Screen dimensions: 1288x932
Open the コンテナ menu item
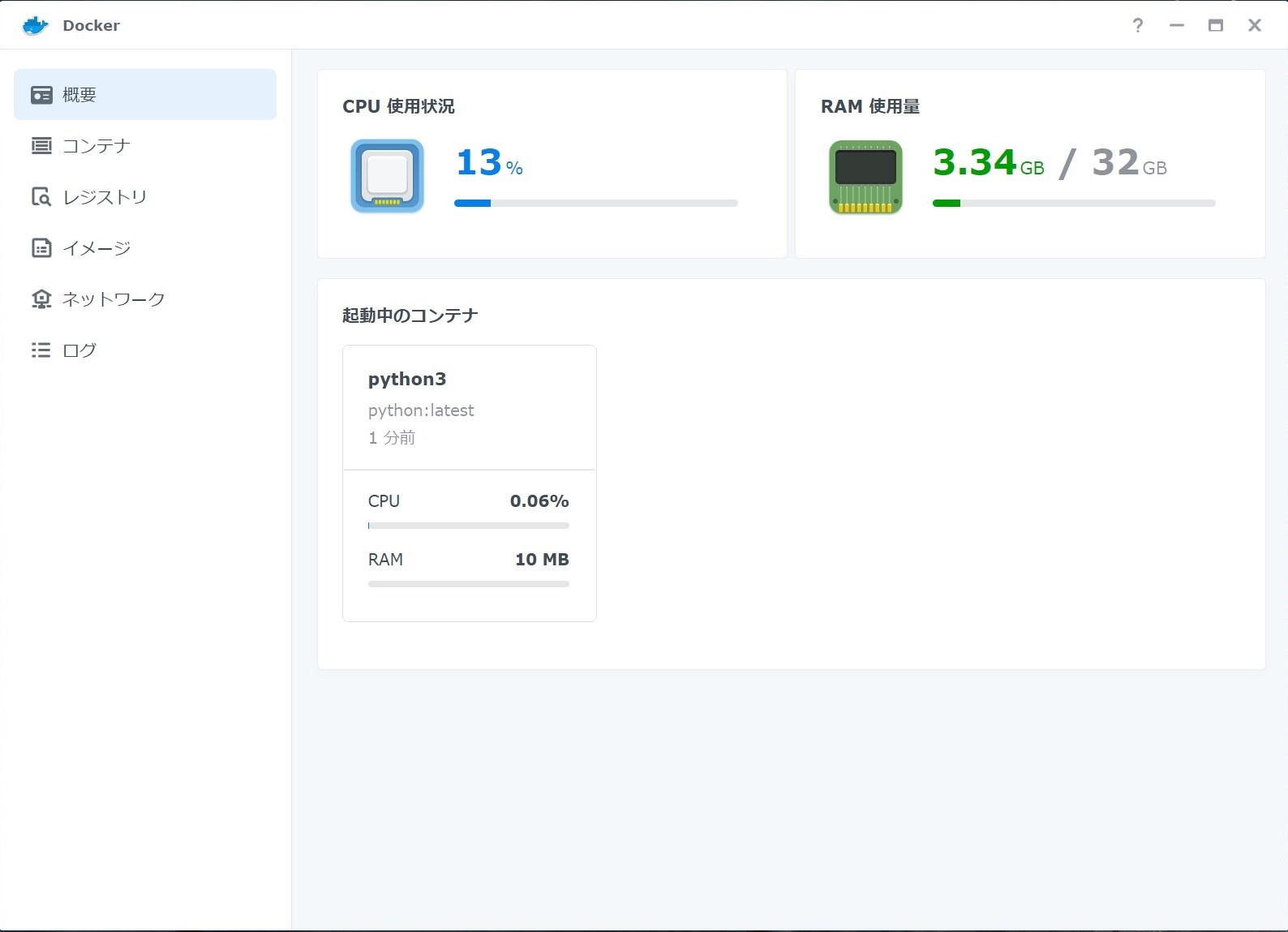97,146
